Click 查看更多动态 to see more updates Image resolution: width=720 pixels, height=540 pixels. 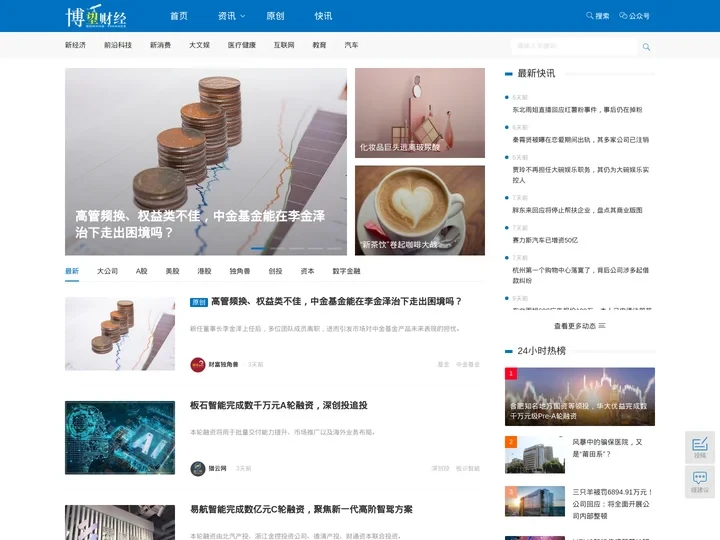tap(579, 326)
